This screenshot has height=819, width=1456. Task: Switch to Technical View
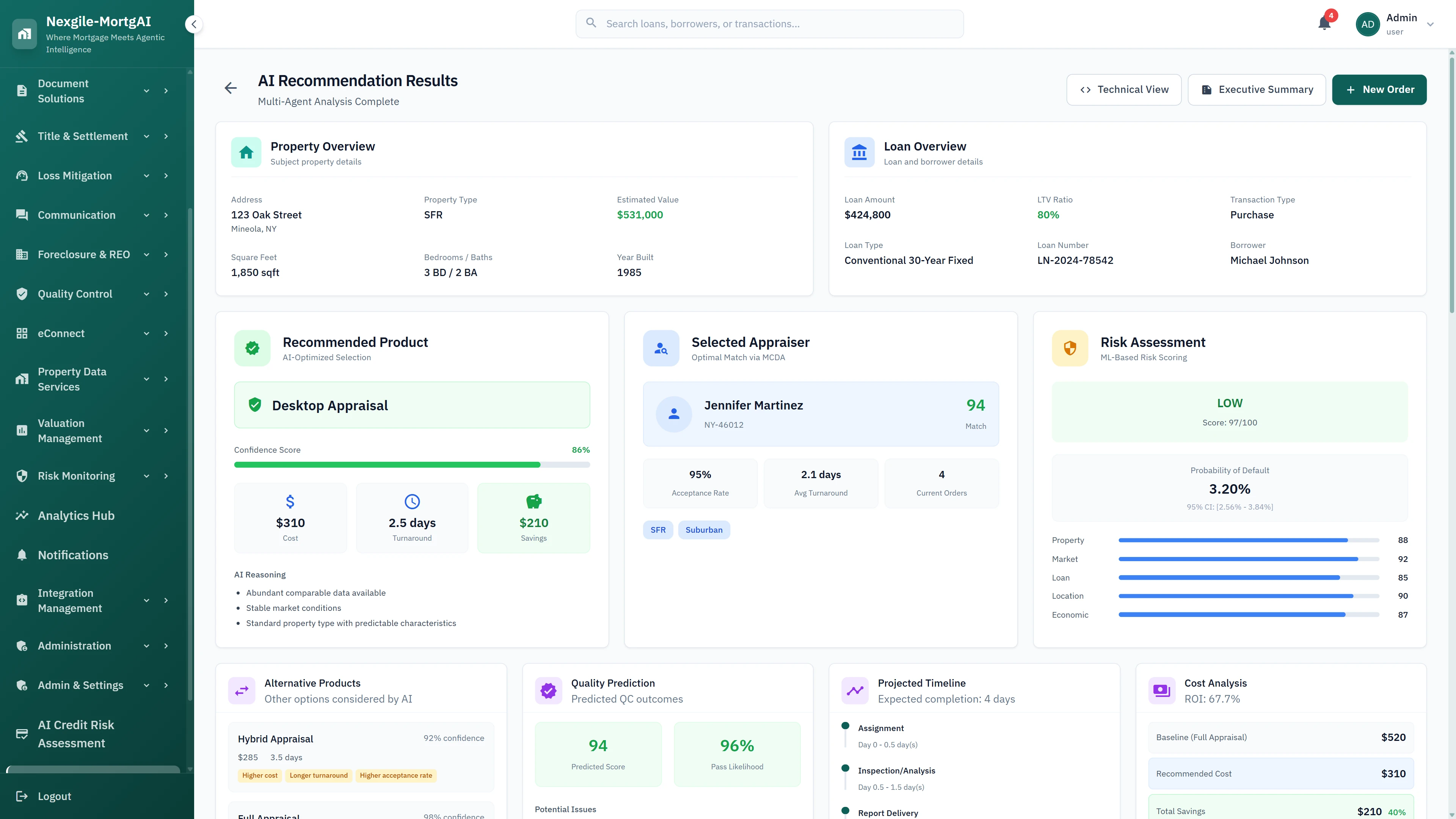coord(1123,89)
